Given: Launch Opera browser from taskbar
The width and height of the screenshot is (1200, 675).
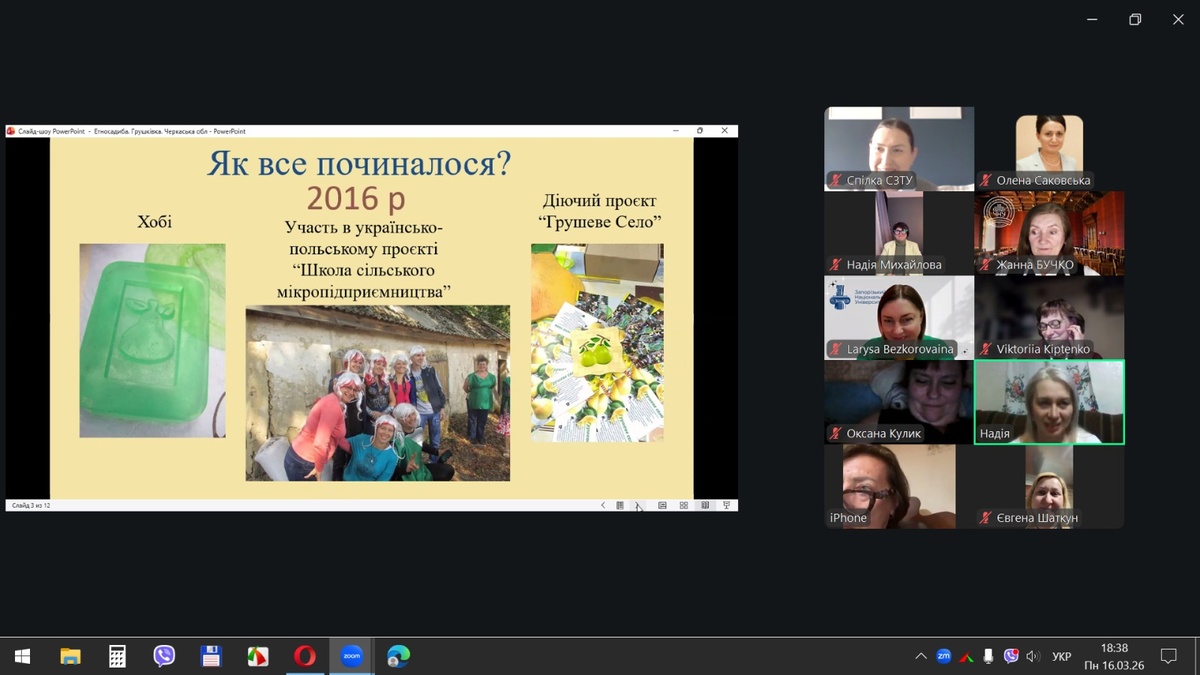Looking at the screenshot, I should coord(305,656).
